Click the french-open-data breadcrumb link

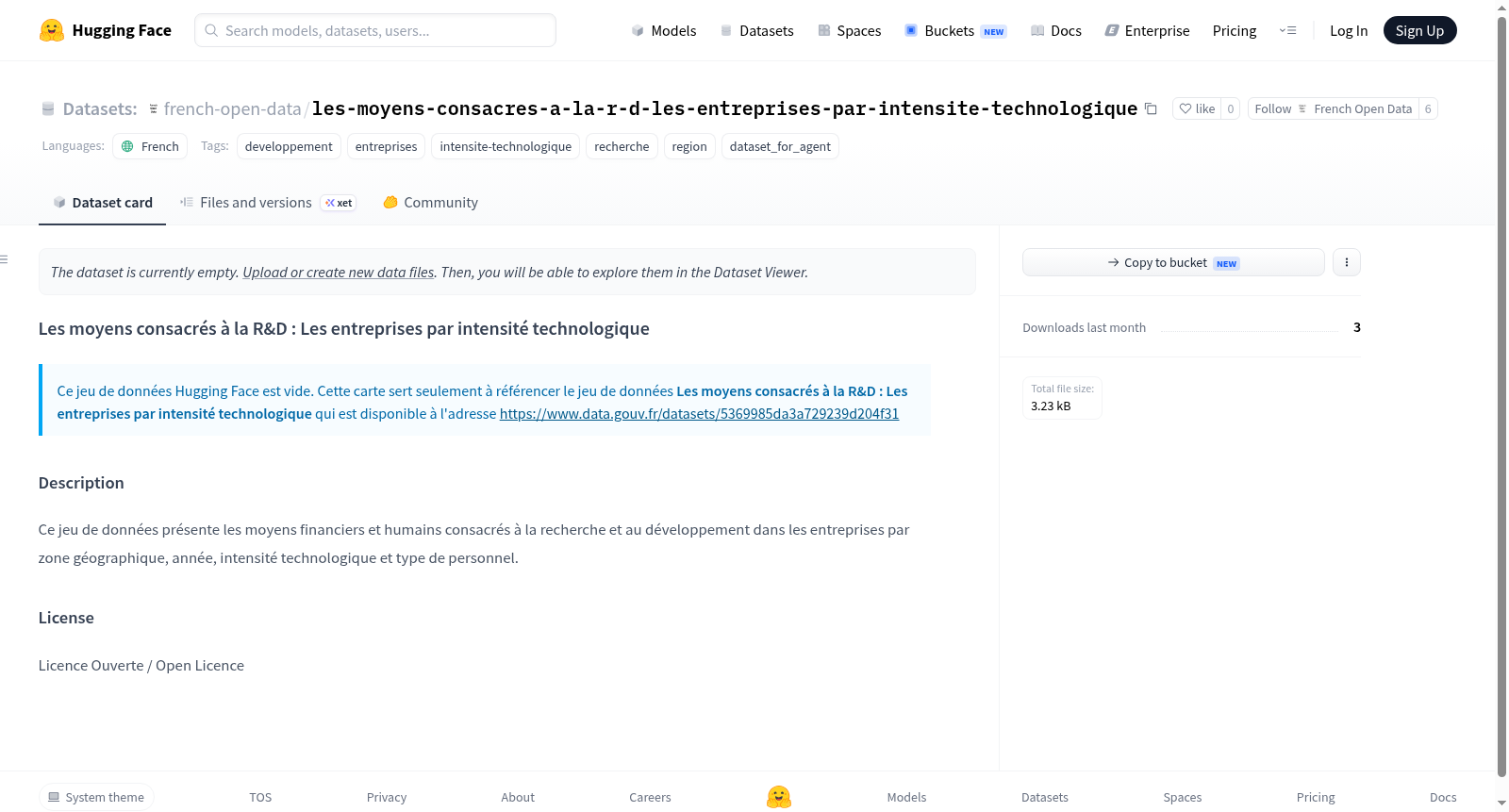click(x=232, y=108)
